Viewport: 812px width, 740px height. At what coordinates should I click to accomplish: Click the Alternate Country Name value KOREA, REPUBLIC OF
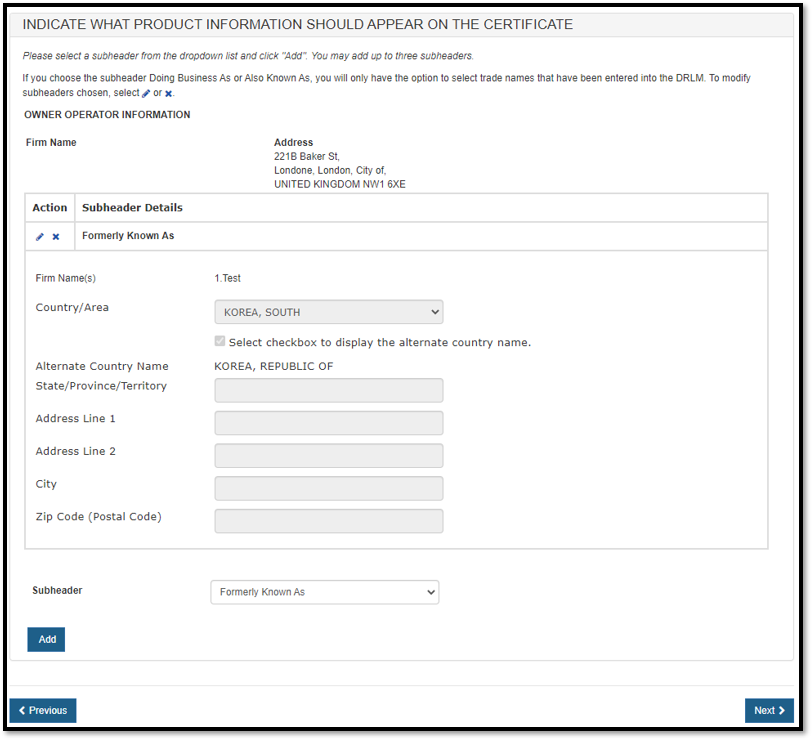273,366
